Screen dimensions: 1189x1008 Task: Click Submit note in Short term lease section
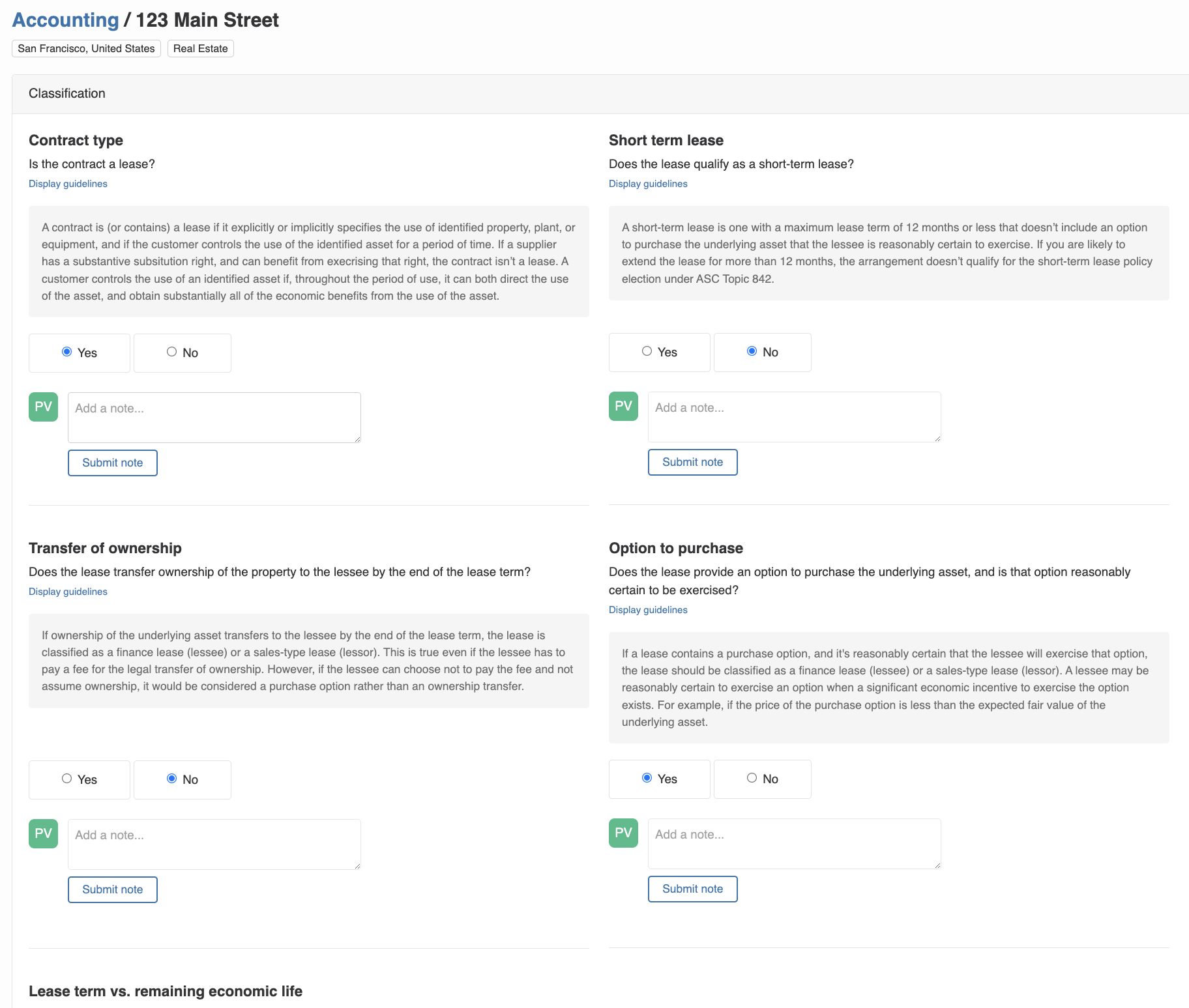point(692,462)
